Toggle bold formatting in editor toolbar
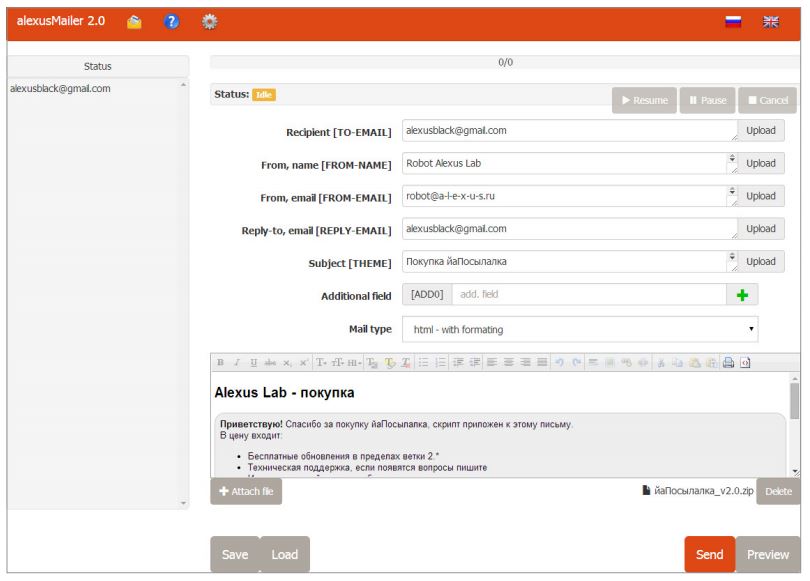 click(x=221, y=363)
